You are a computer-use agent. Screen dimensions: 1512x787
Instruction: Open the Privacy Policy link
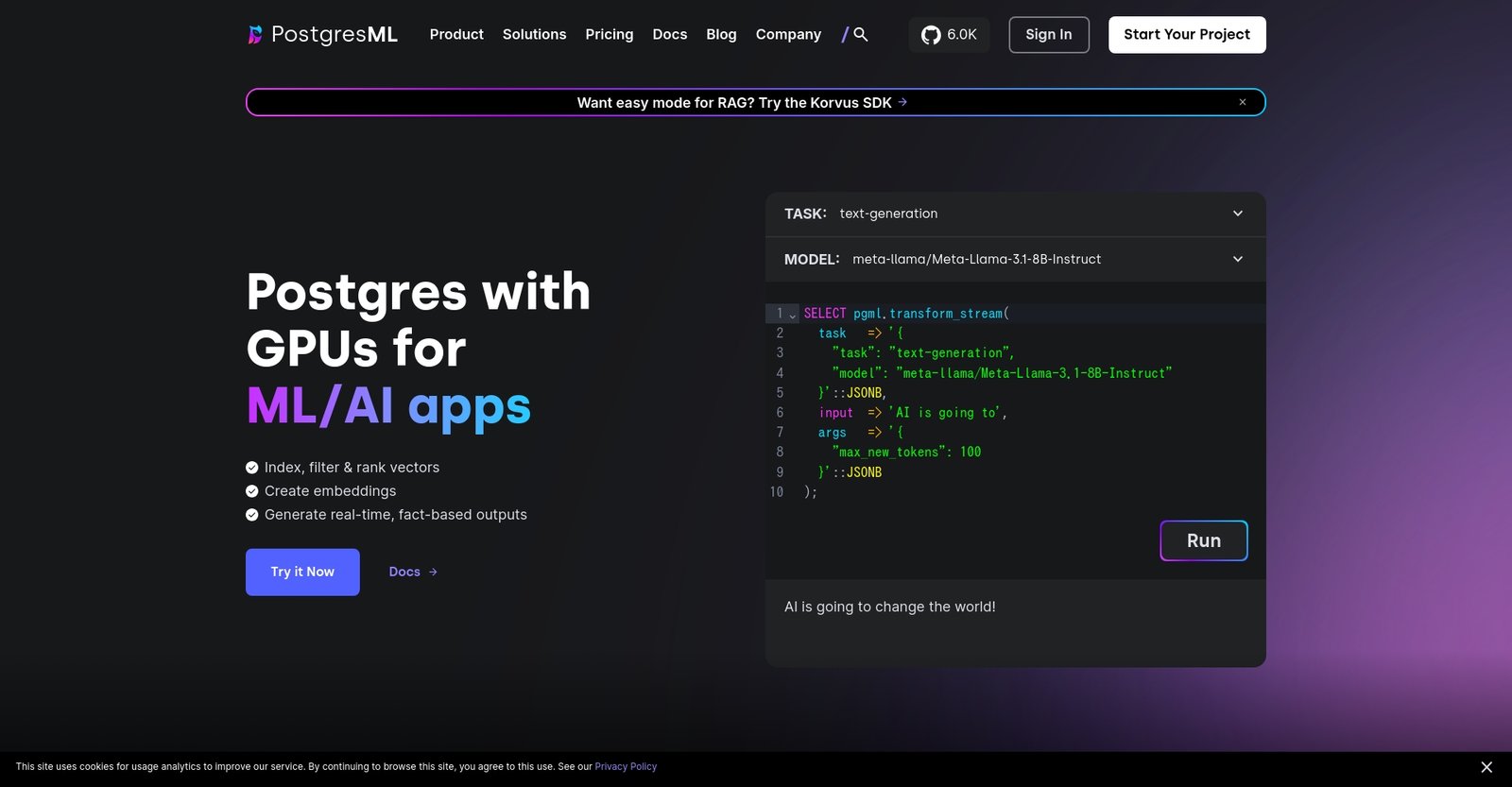pos(626,766)
